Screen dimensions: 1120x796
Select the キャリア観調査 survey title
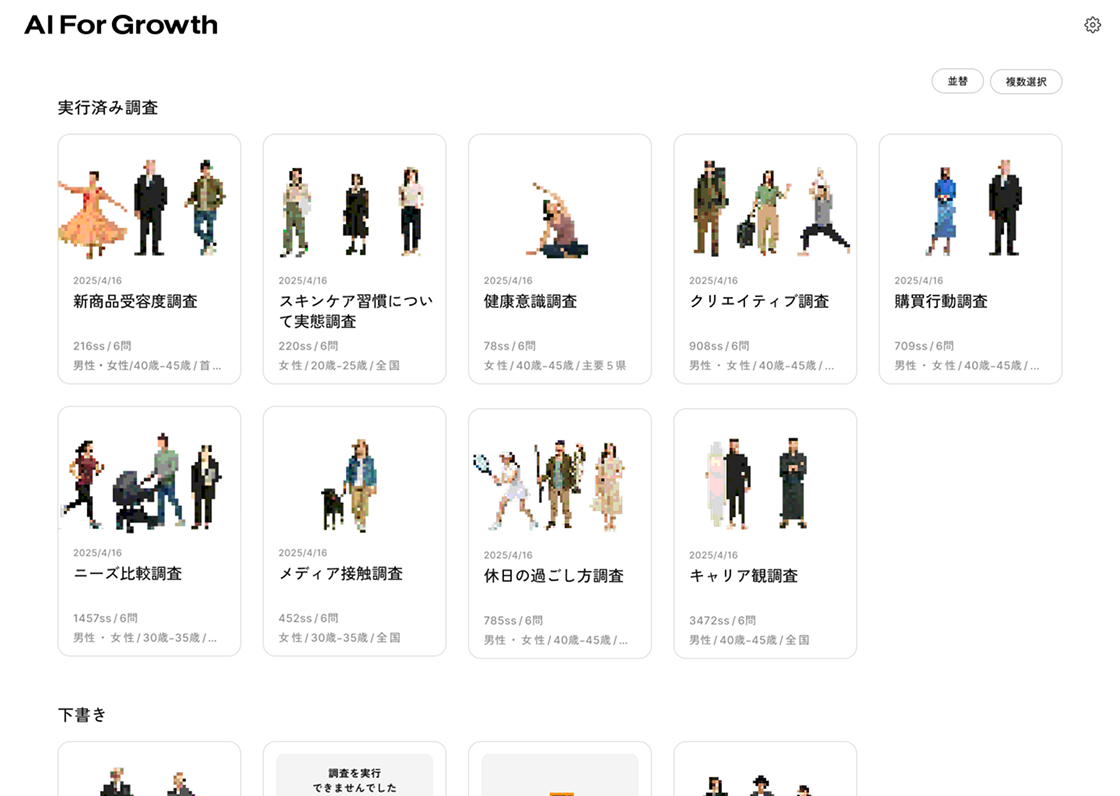tap(743, 576)
